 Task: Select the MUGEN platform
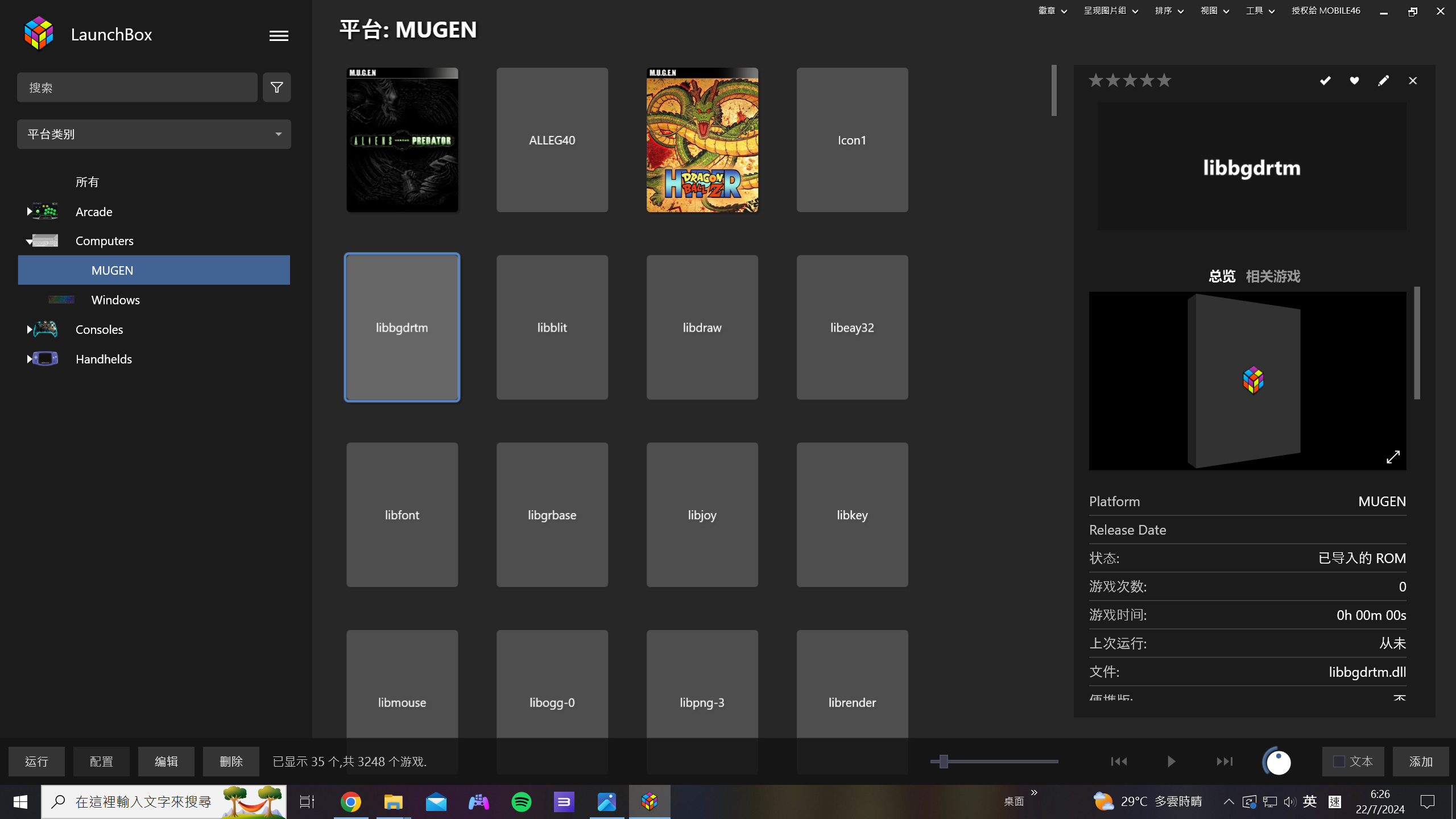pos(154,270)
